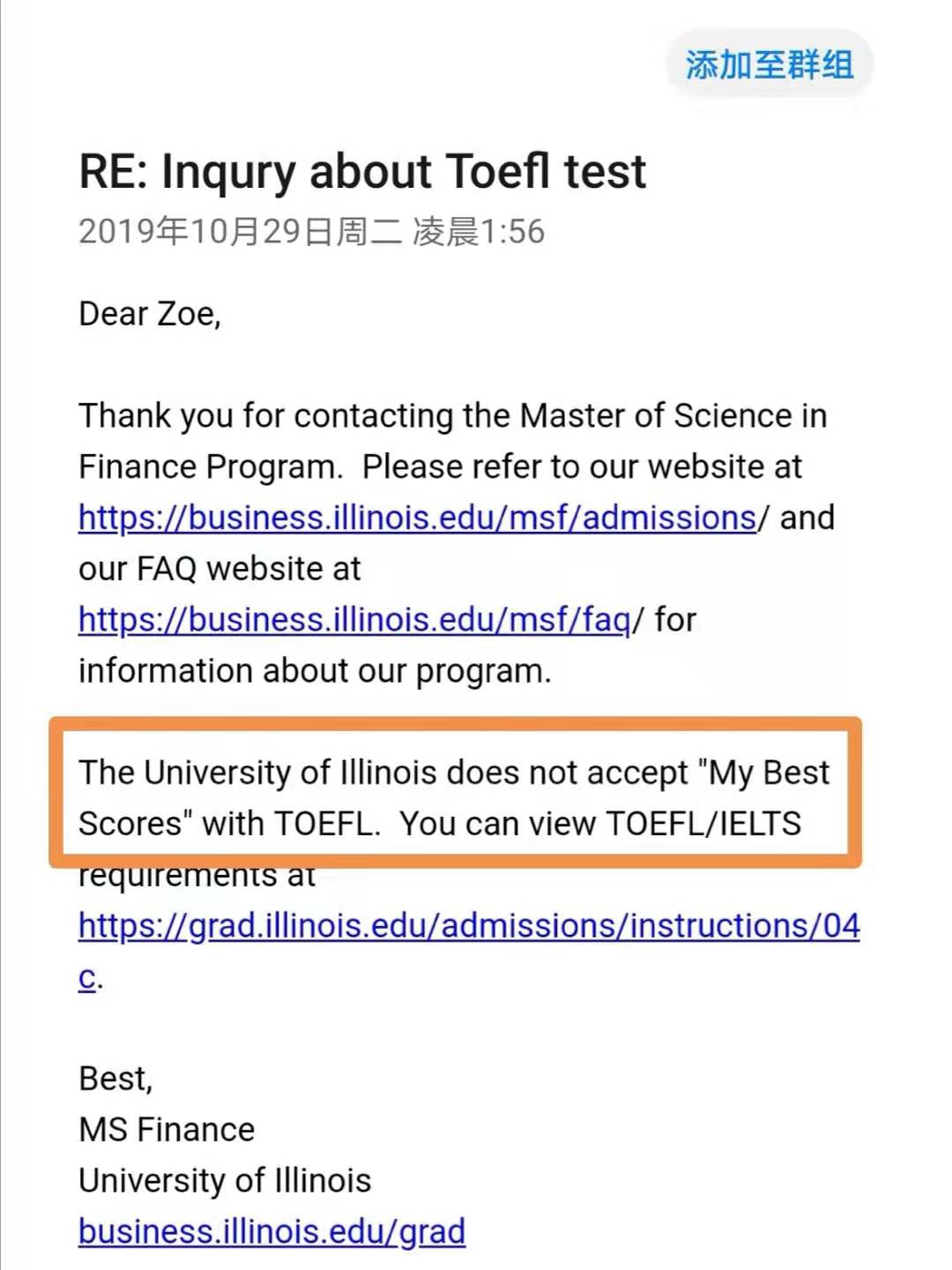Click the email date 2019年10月29日 line

[312, 232]
